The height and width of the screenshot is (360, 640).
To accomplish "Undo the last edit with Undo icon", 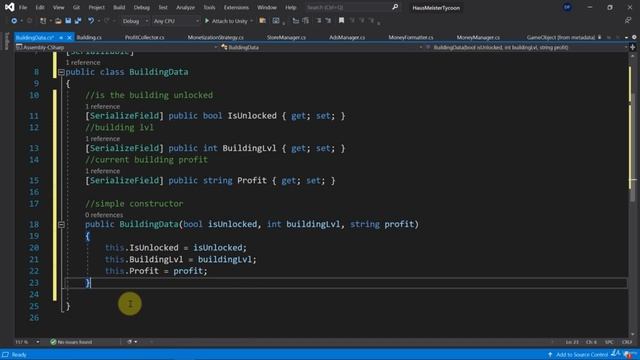I will coord(91,21).
